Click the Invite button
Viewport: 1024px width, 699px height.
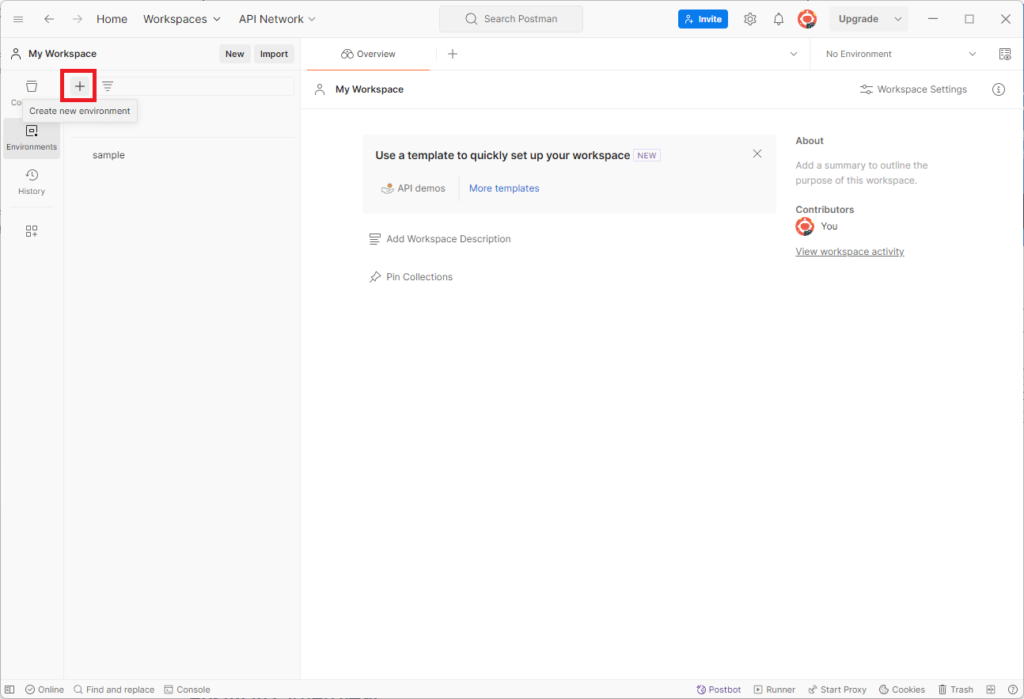(x=703, y=19)
